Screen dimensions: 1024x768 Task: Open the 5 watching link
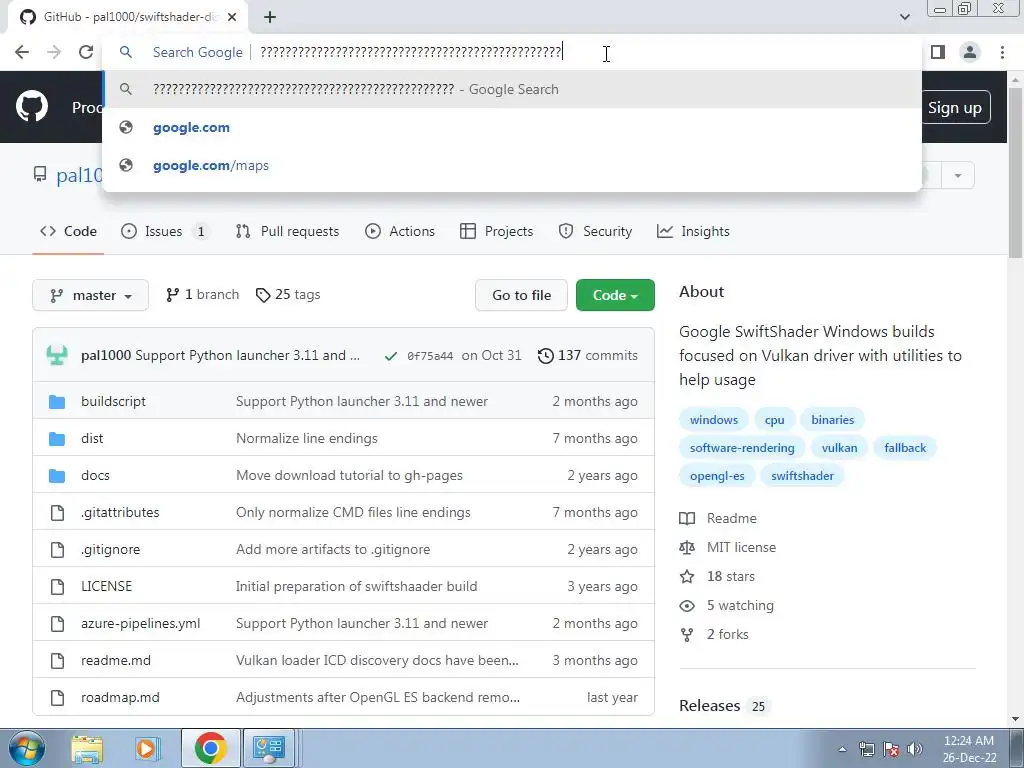tap(727, 605)
